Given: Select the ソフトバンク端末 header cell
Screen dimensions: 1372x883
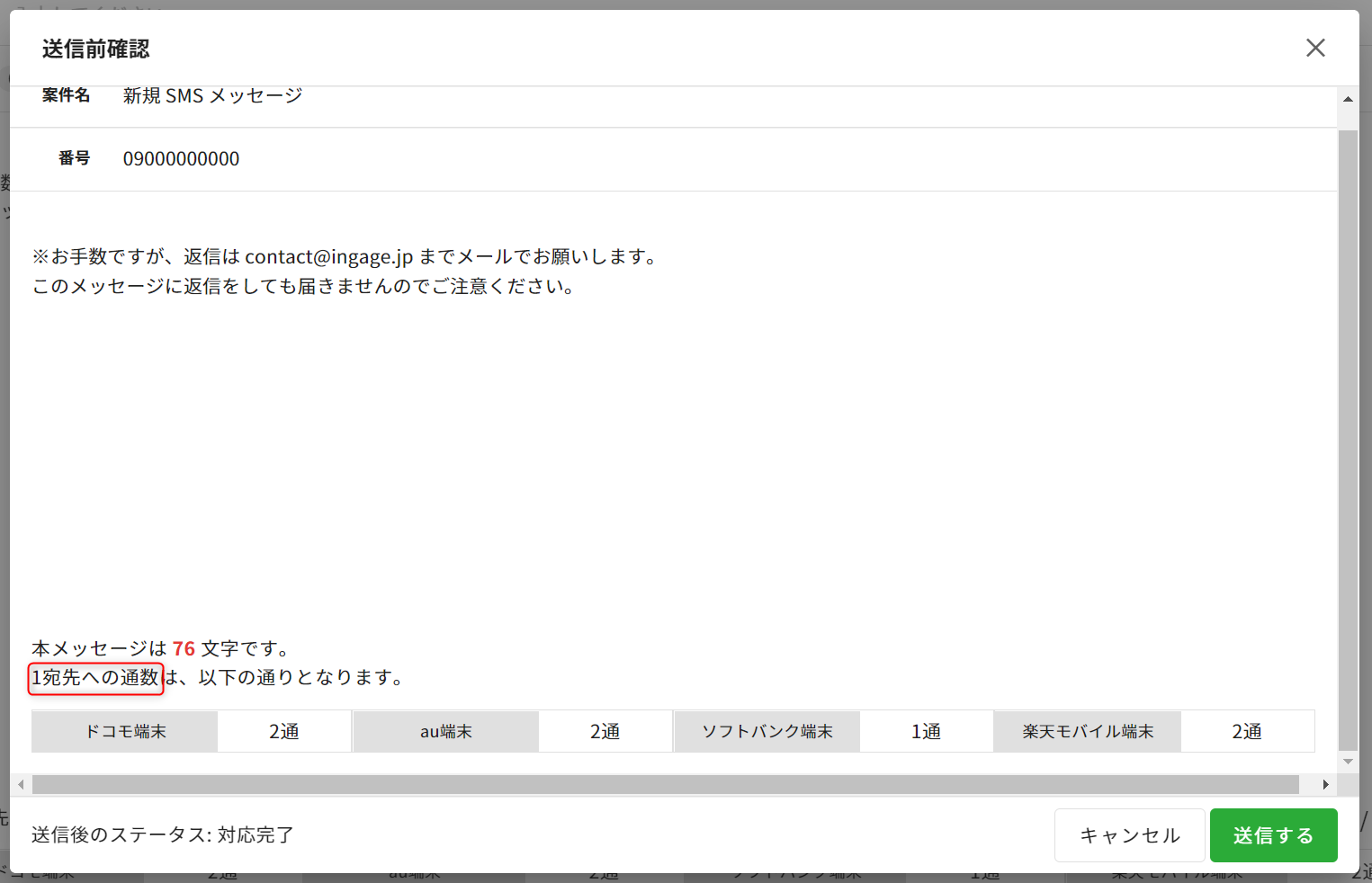Looking at the screenshot, I should (x=767, y=732).
